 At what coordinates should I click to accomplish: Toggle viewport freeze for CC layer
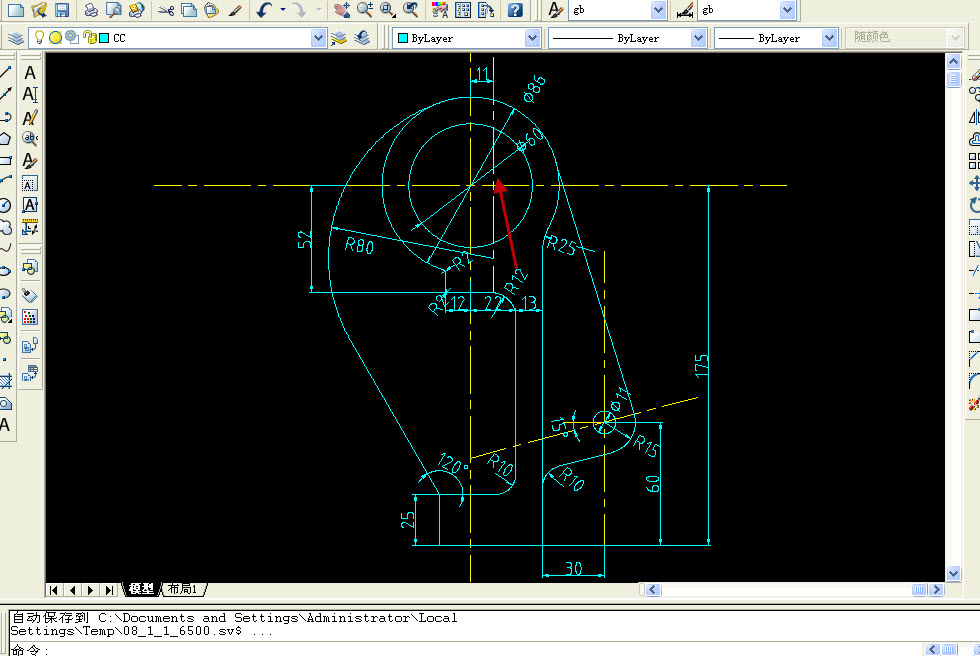(72, 37)
